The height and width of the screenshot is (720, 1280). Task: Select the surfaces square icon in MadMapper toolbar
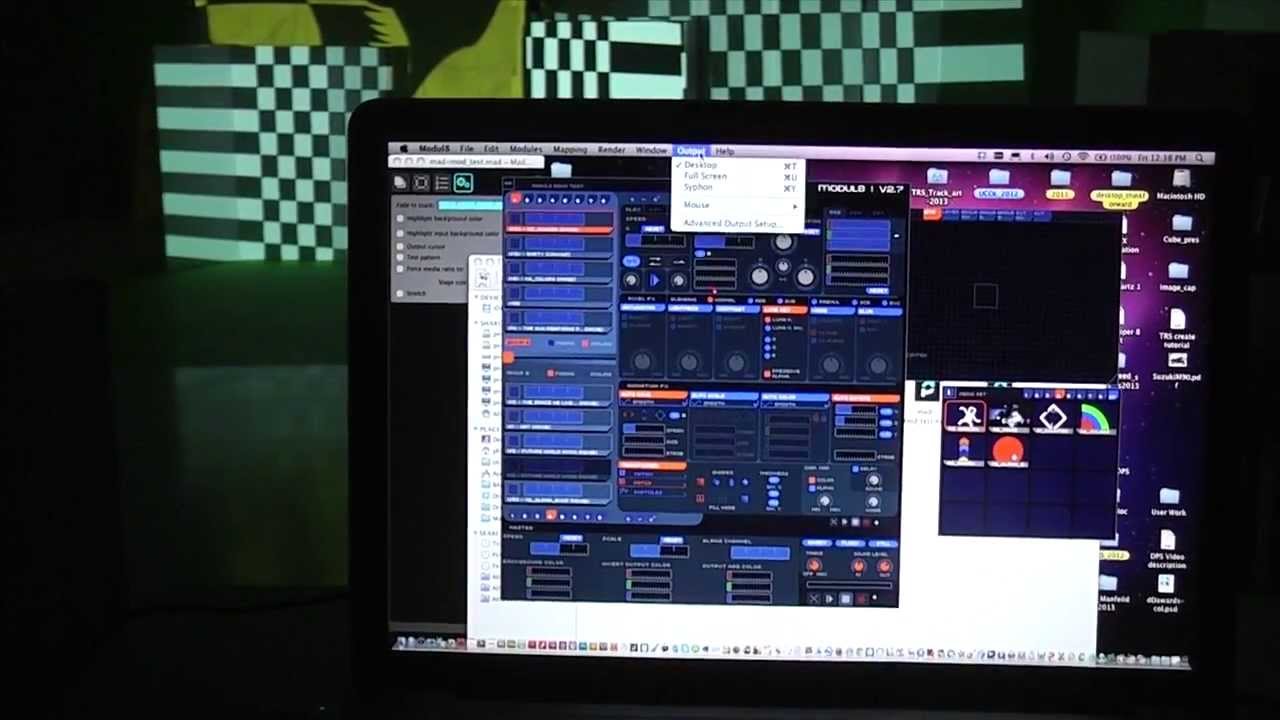tap(421, 183)
